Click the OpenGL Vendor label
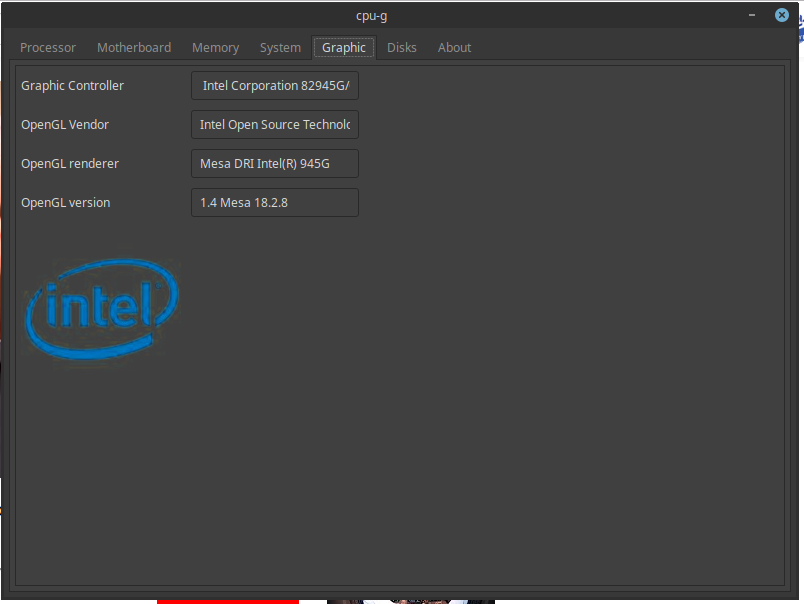The image size is (804, 604). pyautogui.click(x=65, y=125)
